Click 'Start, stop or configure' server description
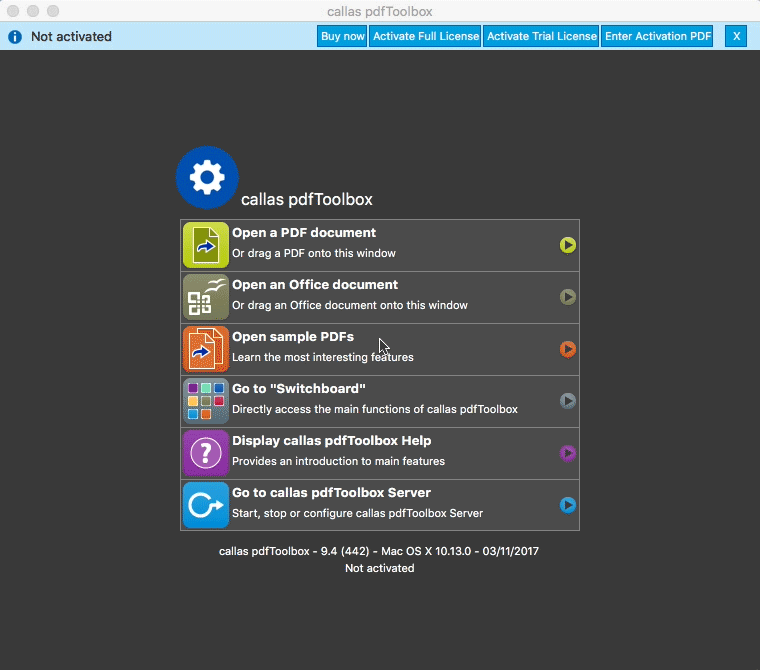 tap(357, 513)
